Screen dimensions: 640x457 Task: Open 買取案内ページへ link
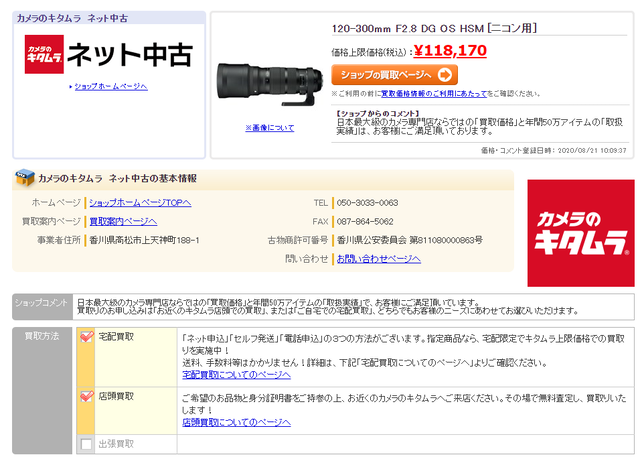pyautogui.click(x=123, y=222)
